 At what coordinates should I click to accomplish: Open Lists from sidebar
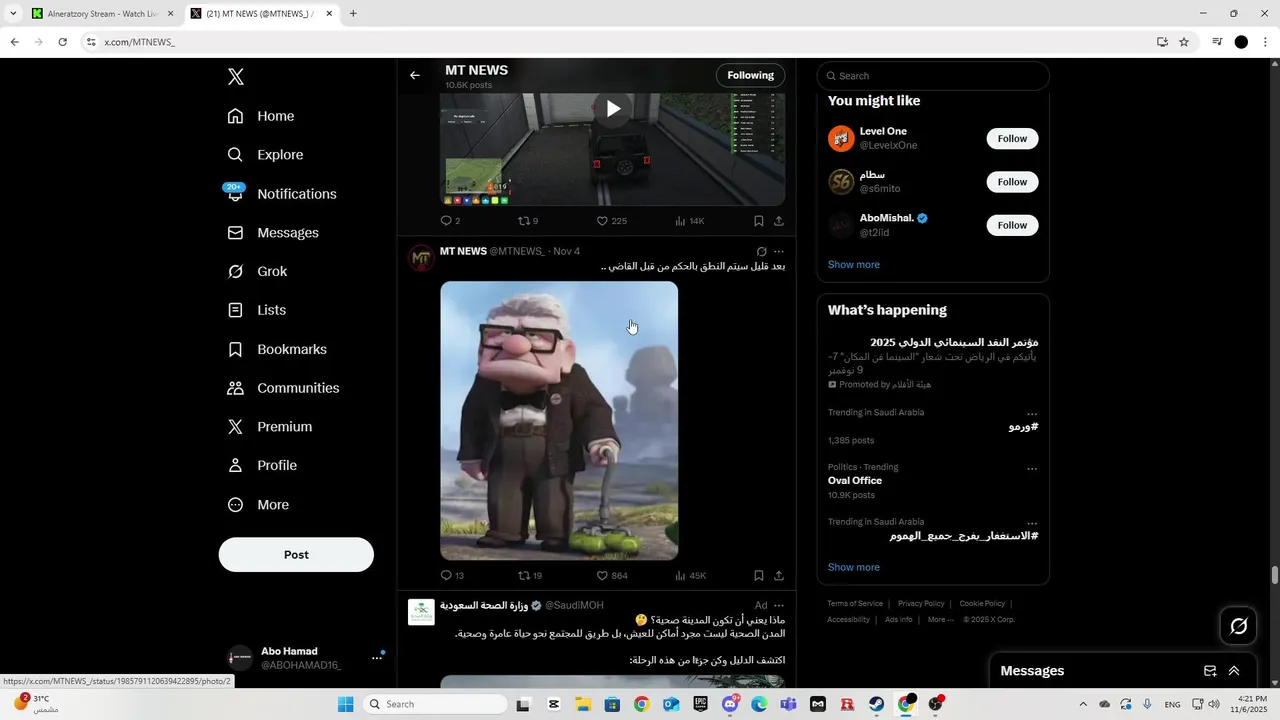click(257, 310)
